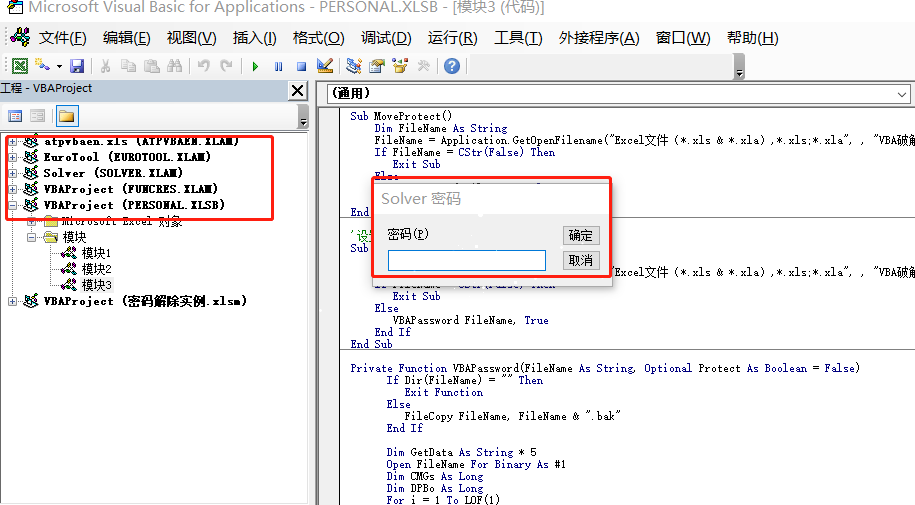Open the 工具(T) menu

pyautogui.click(x=518, y=39)
